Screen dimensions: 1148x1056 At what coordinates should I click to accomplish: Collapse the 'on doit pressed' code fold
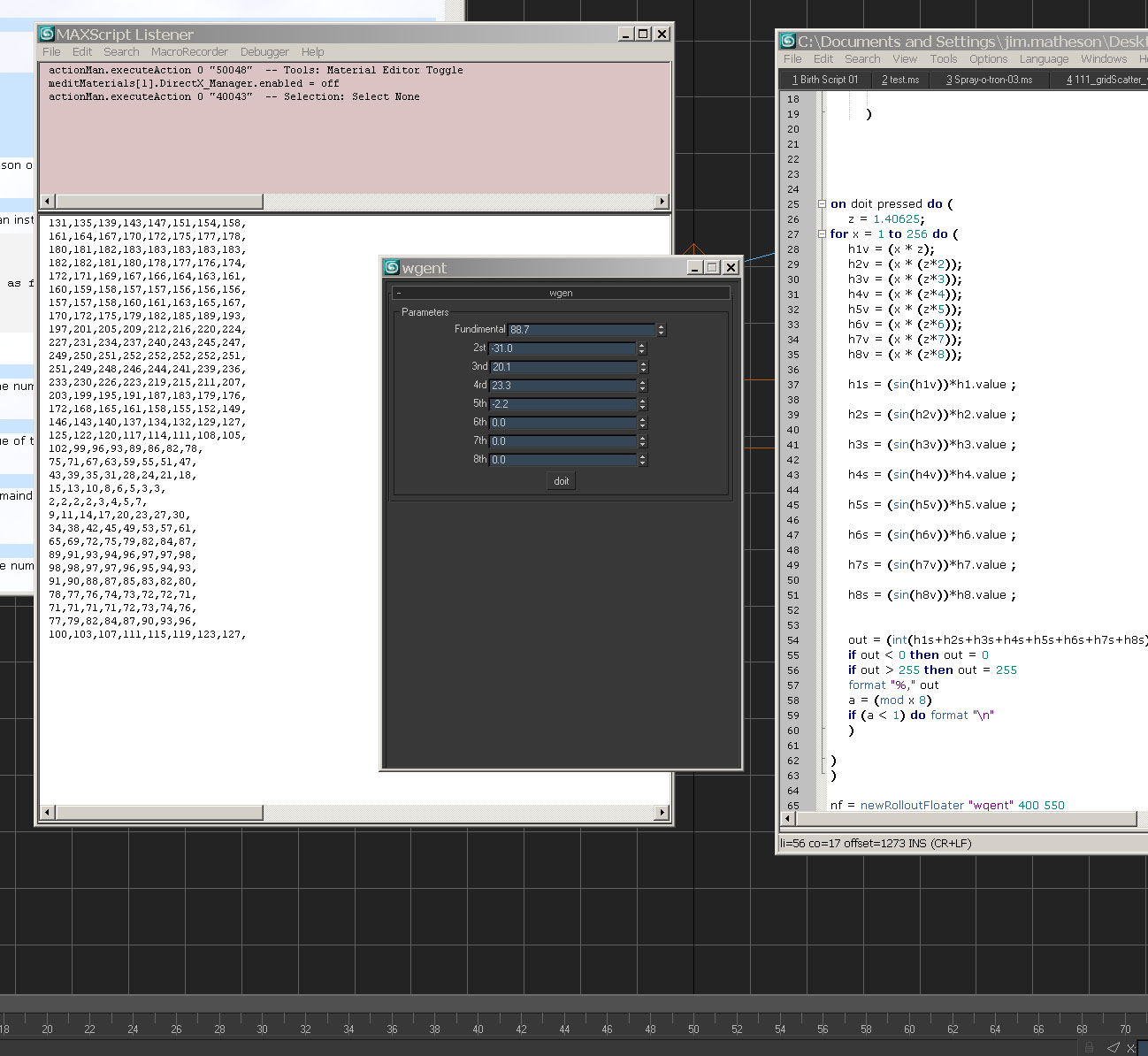[822, 204]
